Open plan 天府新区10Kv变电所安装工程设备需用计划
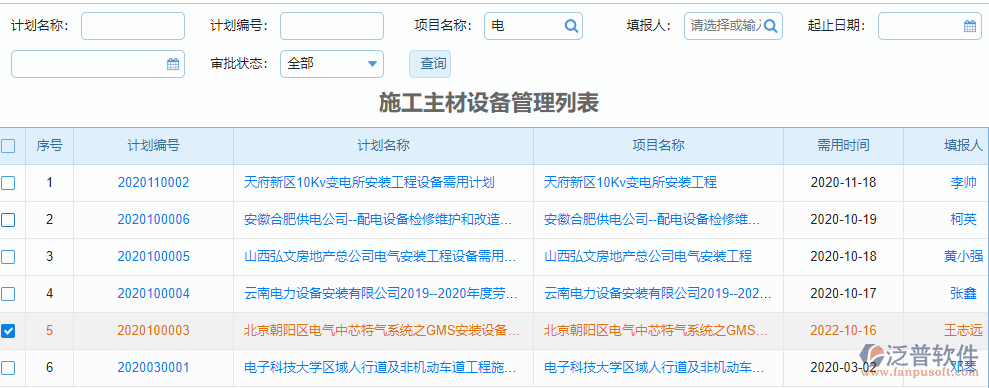 click(x=369, y=183)
